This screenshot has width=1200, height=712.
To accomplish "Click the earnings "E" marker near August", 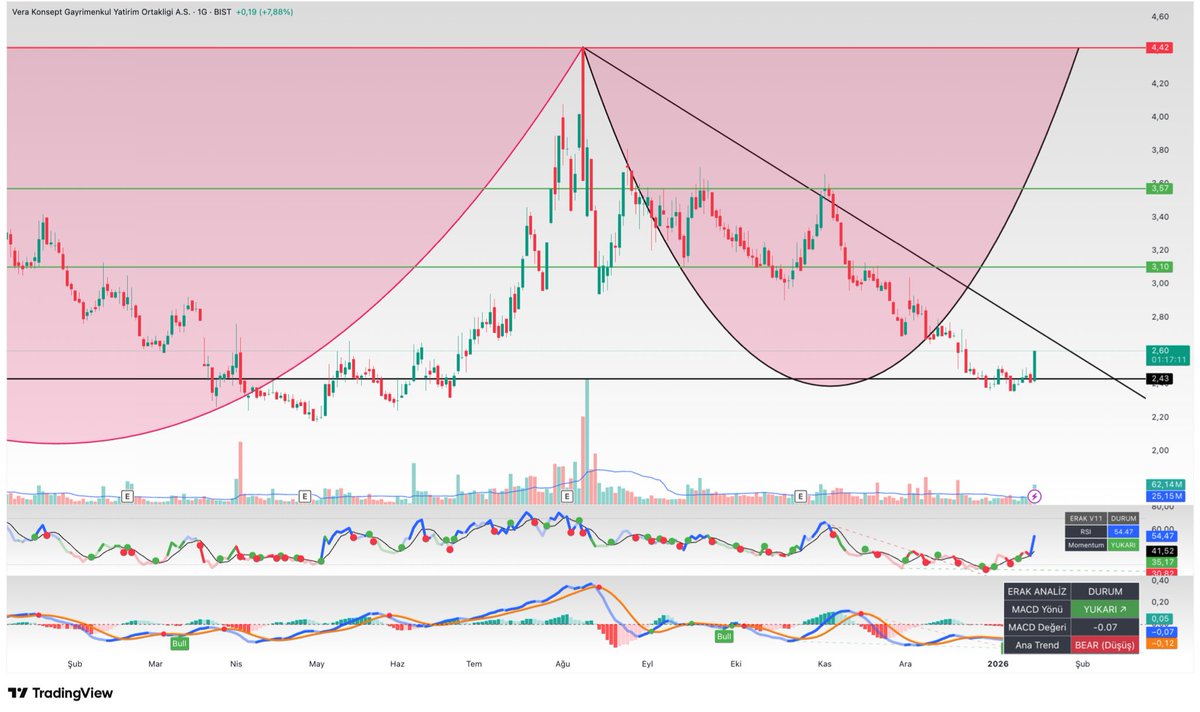I will click(x=565, y=494).
